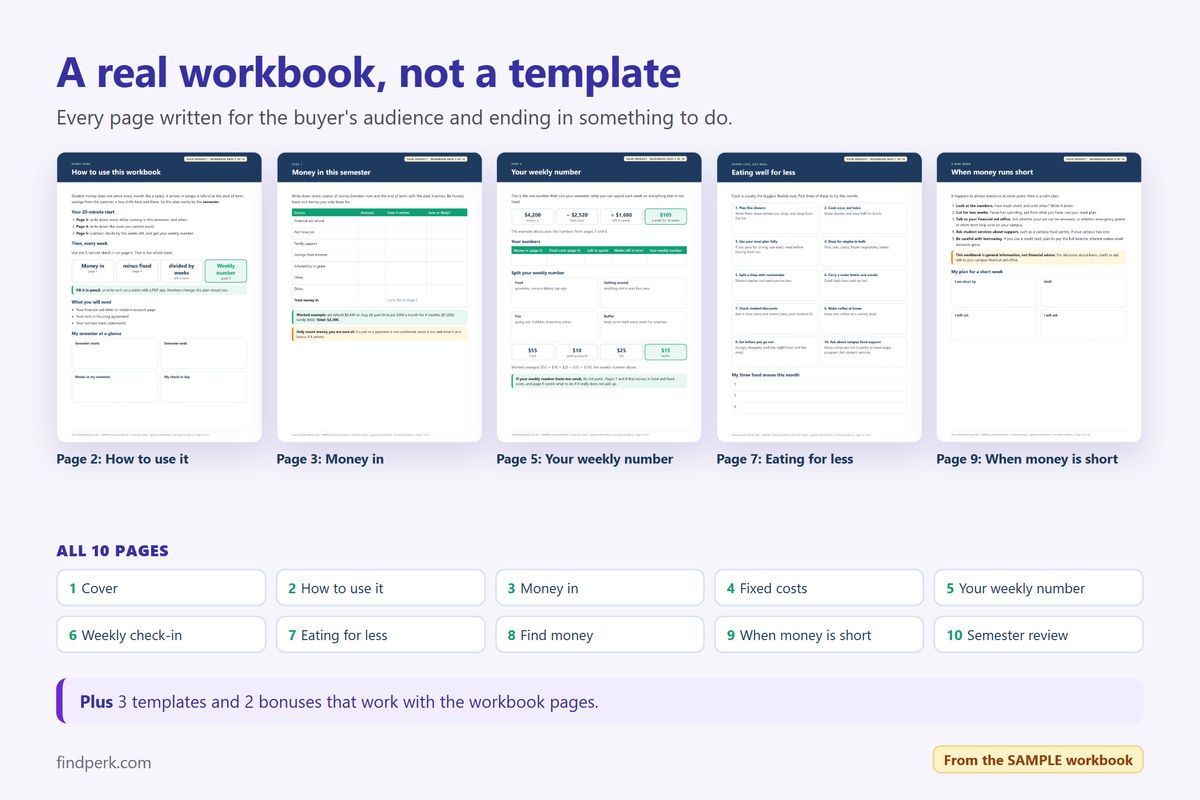
Task: Open the 'Your weekly number' page thumbnail
Action: tap(599, 297)
